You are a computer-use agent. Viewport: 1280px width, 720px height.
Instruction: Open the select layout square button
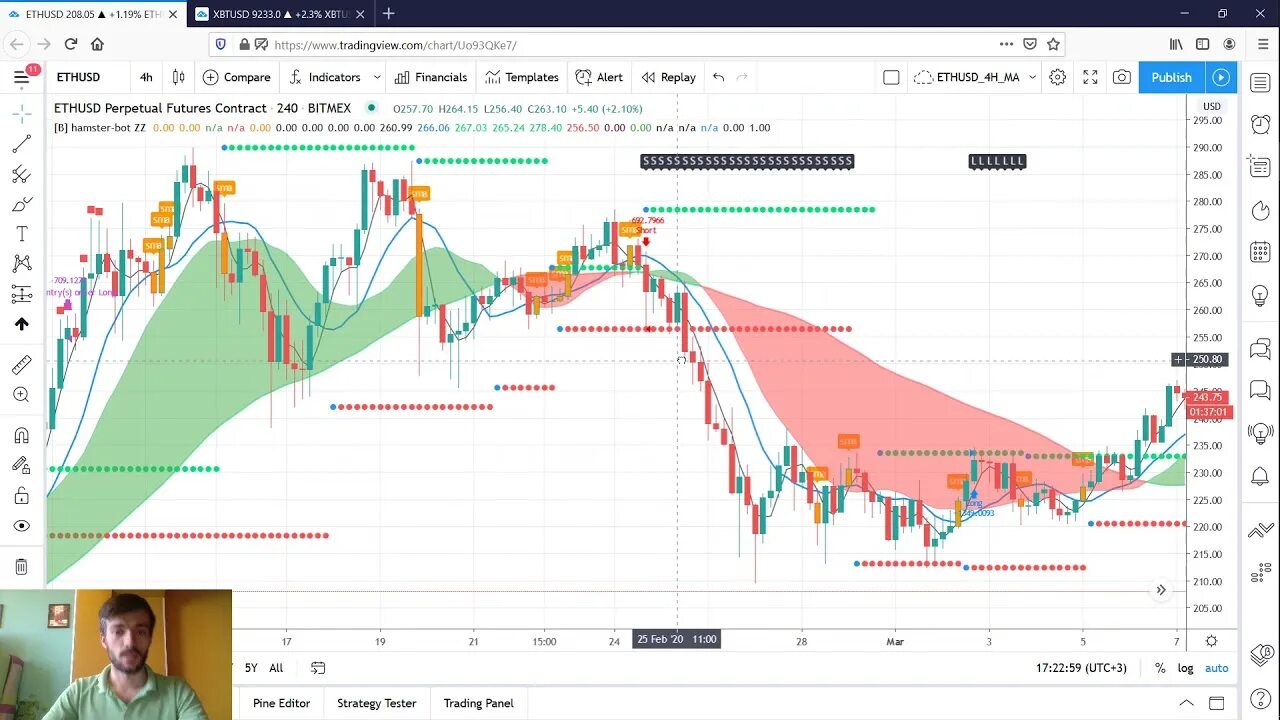coord(891,77)
